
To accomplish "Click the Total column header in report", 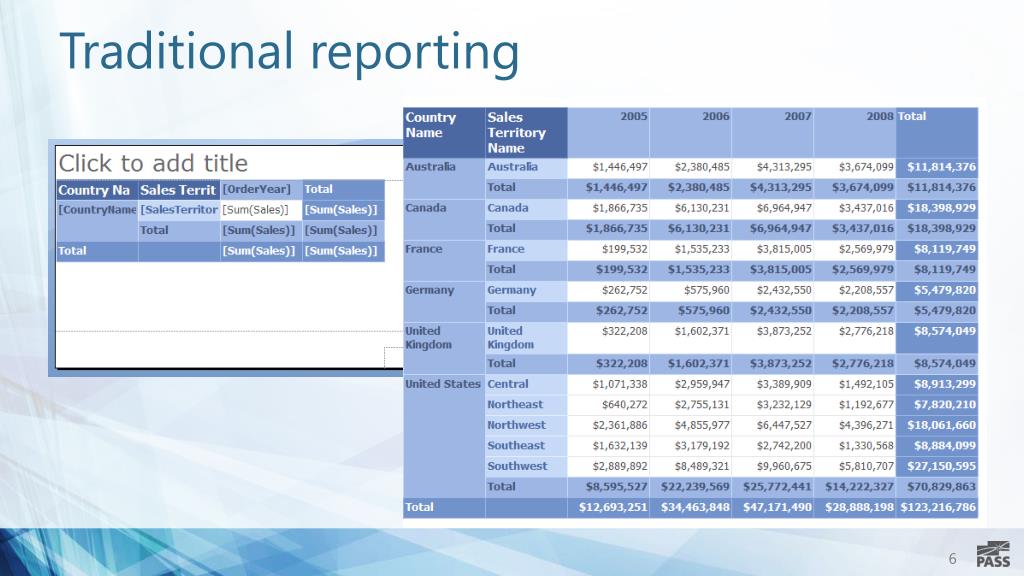I will pos(937,133).
